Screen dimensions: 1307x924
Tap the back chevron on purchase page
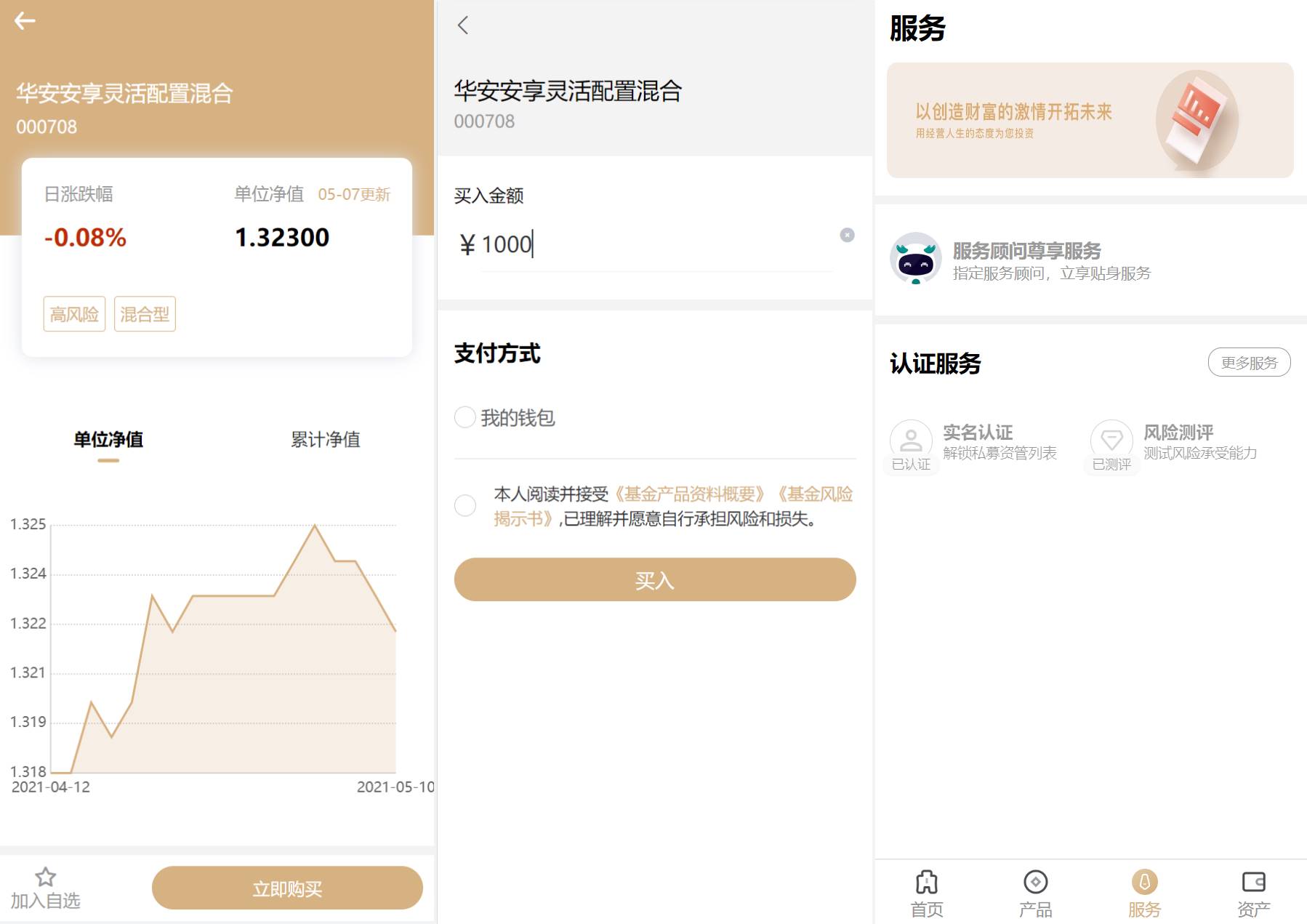point(463,25)
